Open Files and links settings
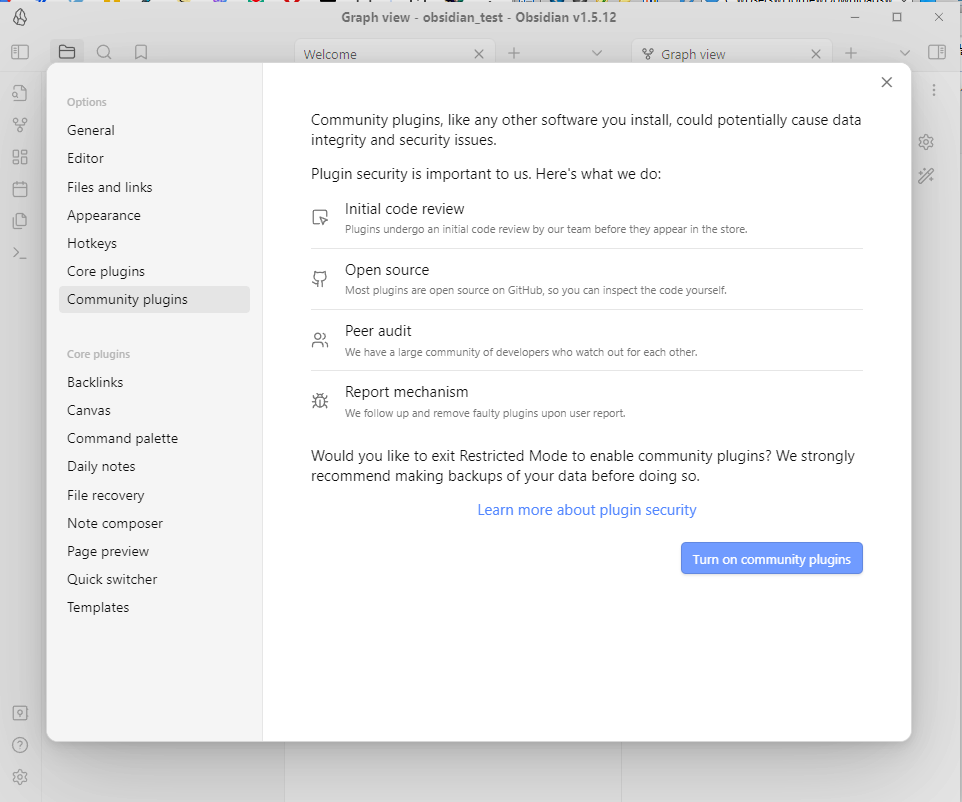Image resolution: width=962 pixels, height=802 pixels. point(155,187)
